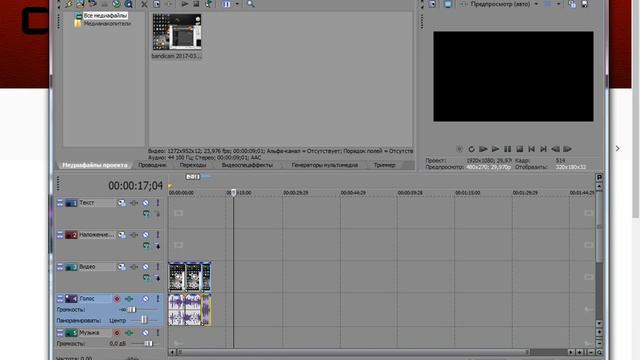This screenshot has width=640, height=360.
Task: Open compositing mode of Текст track
Action: [x=147, y=213]
